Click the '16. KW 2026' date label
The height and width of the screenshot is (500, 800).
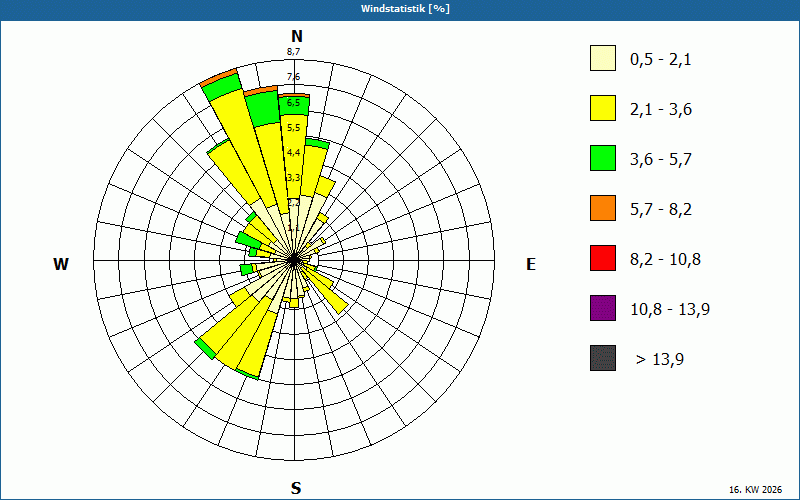tap(758, 490)
